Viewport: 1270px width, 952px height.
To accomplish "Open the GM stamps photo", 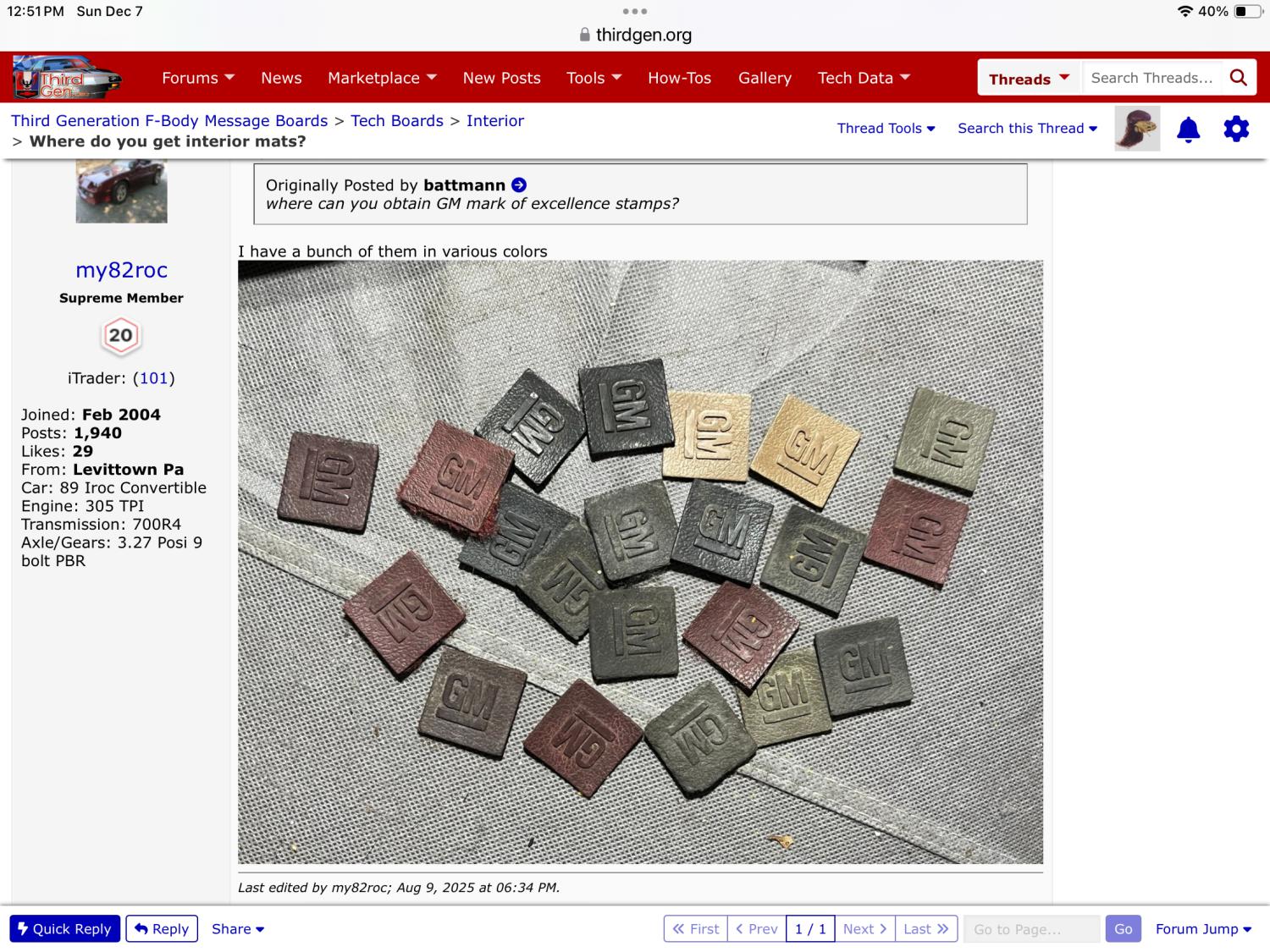I will coord(640,562).
